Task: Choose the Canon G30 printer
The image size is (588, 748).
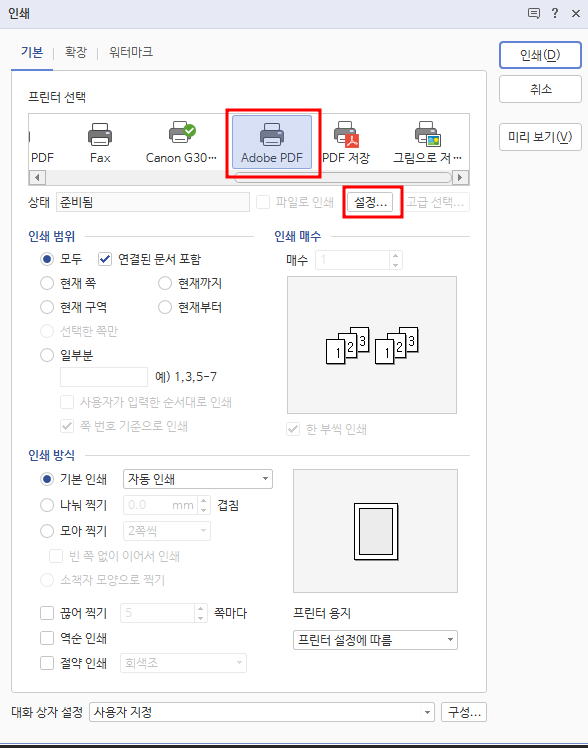Action: (x=181, y=142)
